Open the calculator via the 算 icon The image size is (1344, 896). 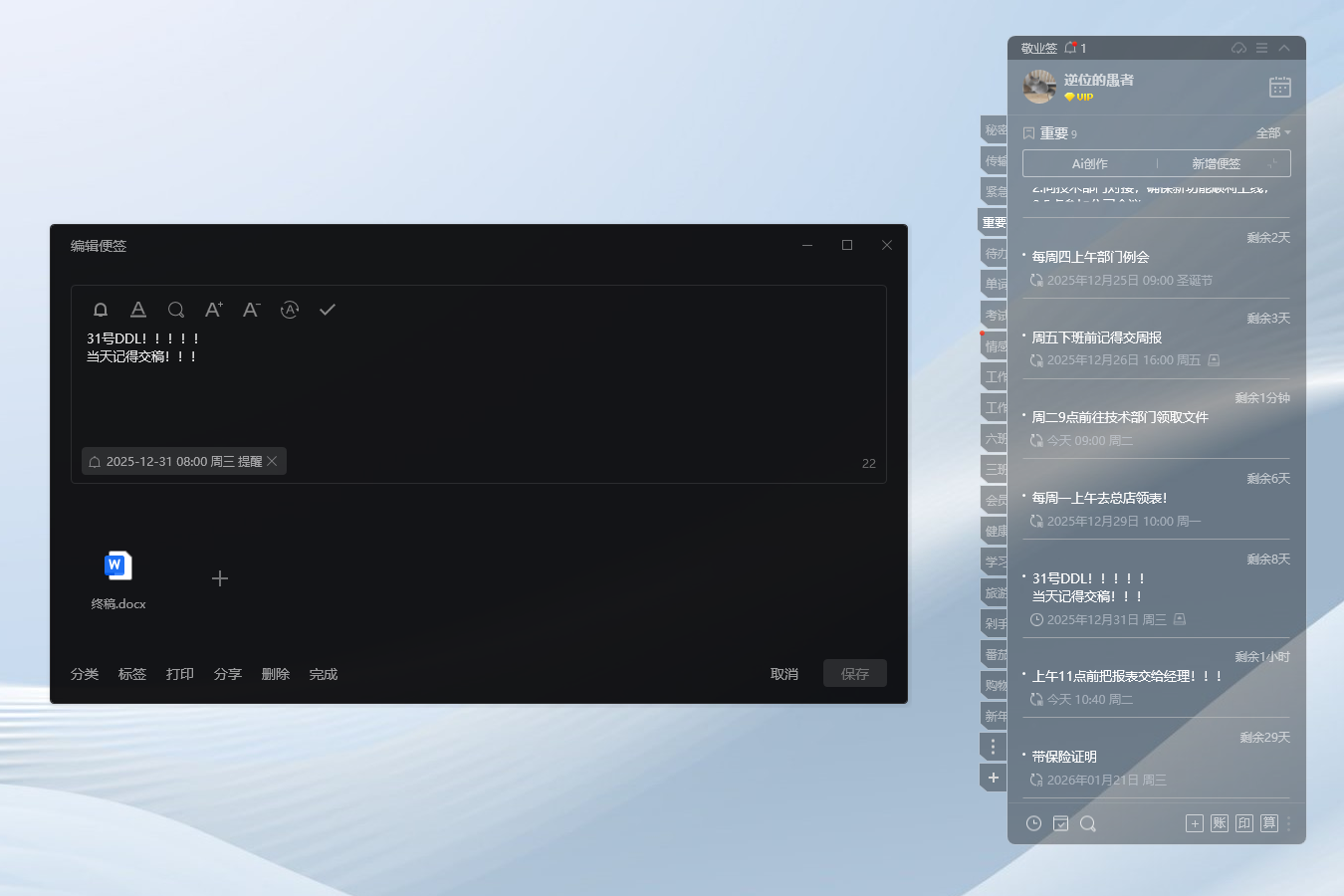1268,823
